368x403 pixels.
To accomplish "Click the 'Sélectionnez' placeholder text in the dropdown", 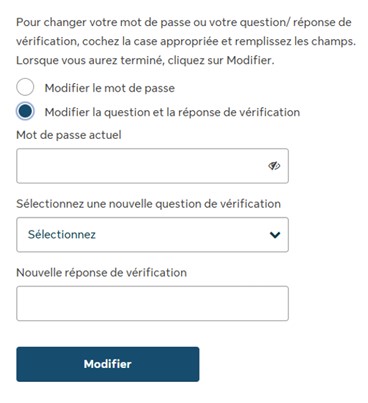I will tap(62, 234).
